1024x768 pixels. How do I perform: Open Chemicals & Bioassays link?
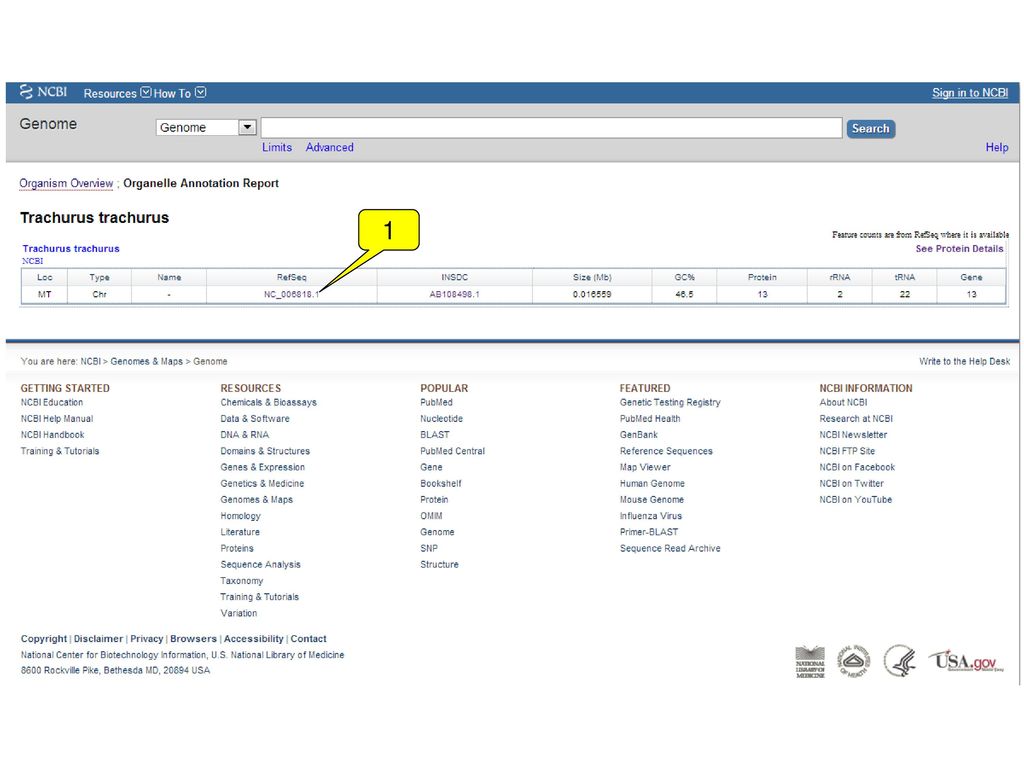point(268,402)
